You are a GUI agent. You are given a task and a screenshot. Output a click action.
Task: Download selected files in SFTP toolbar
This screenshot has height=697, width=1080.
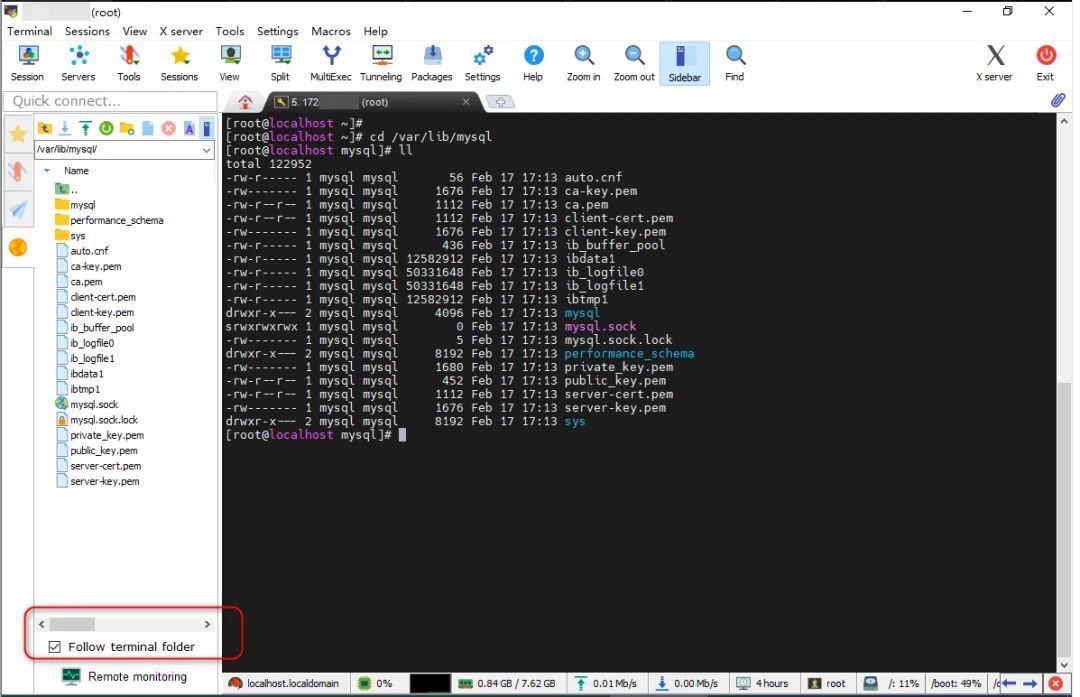click(65, 128)
